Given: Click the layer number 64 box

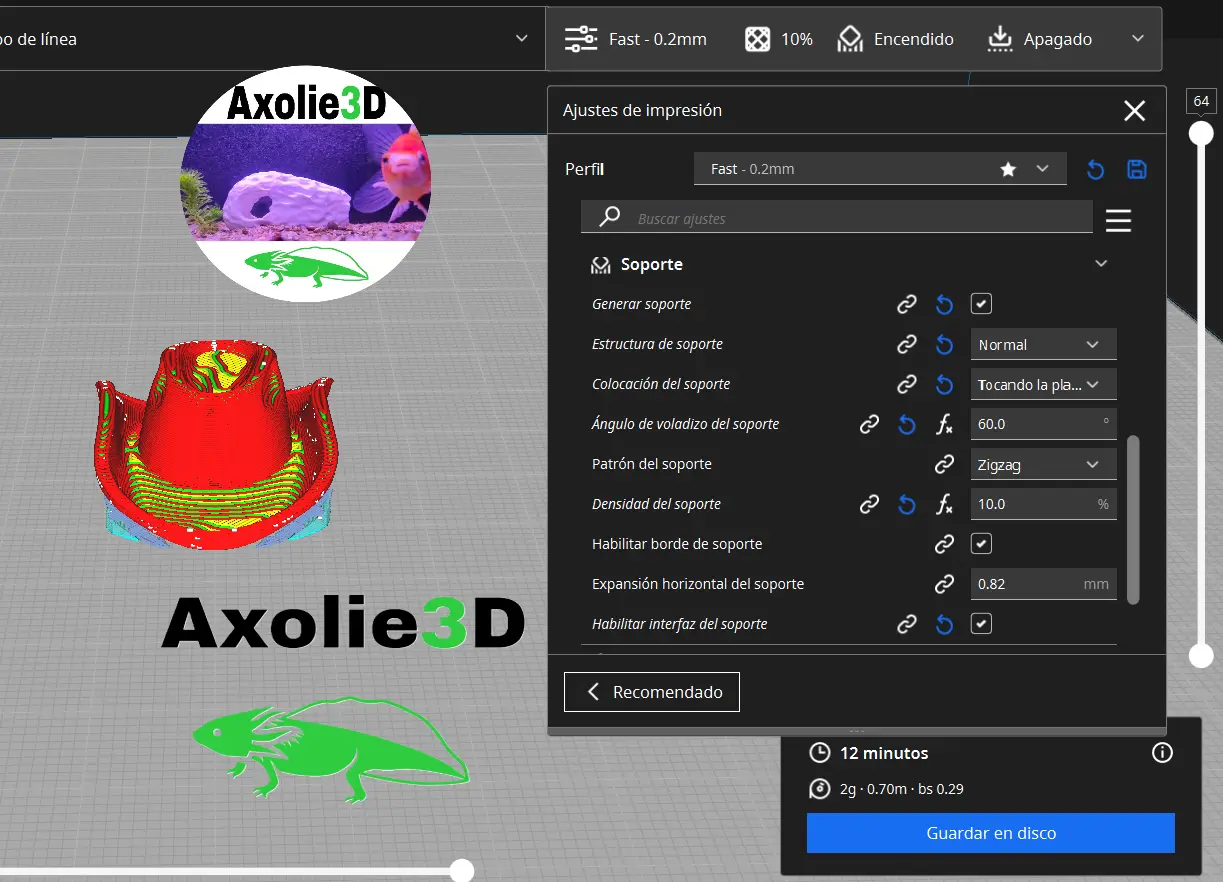Looking at the screenshot, I should (x=1201, y=101).
